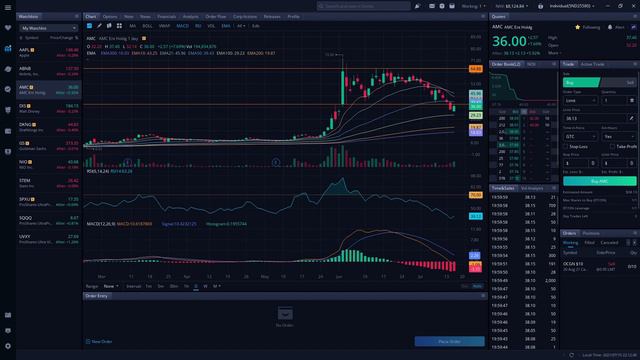
Task: Click the Buy AMC button
Action: (x=600, y=181)
